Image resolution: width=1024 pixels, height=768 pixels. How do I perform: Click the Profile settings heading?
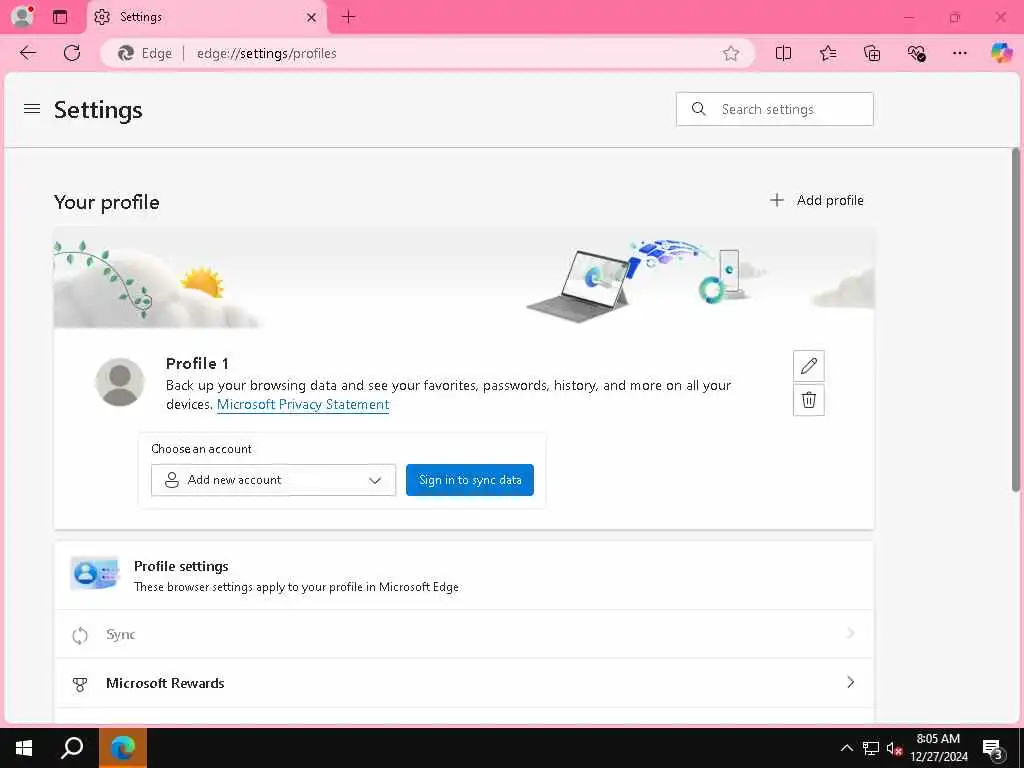[181, 566]
